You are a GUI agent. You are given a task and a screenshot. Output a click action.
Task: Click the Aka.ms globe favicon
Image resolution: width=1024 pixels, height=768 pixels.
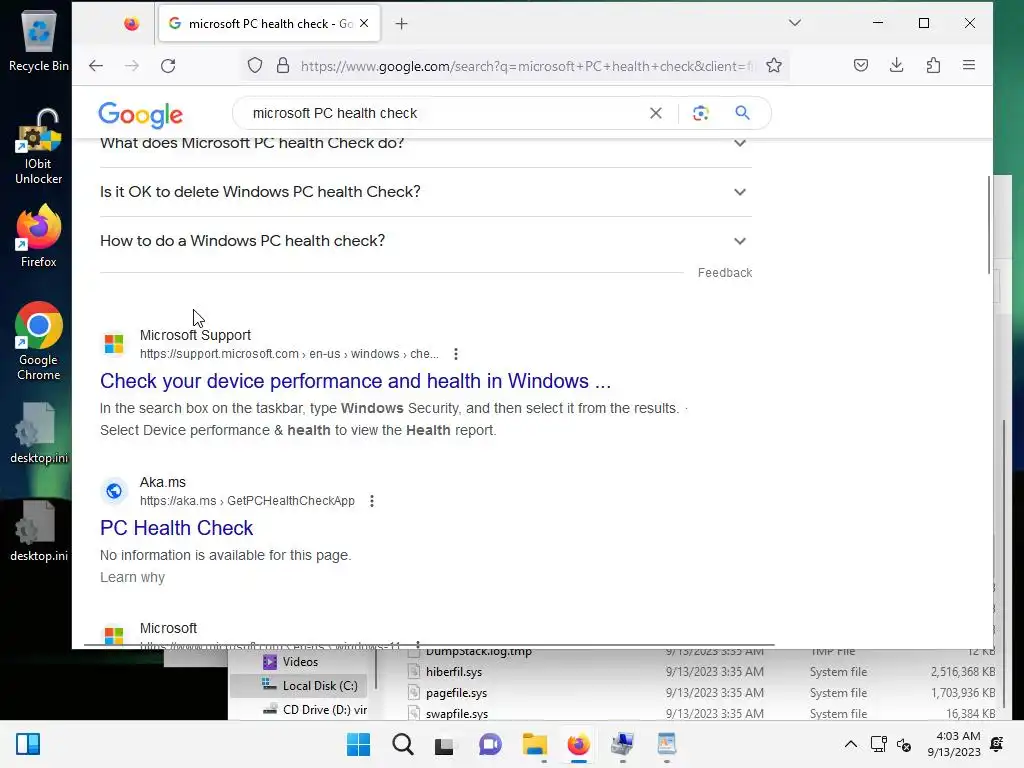click(x=114, y=491)
